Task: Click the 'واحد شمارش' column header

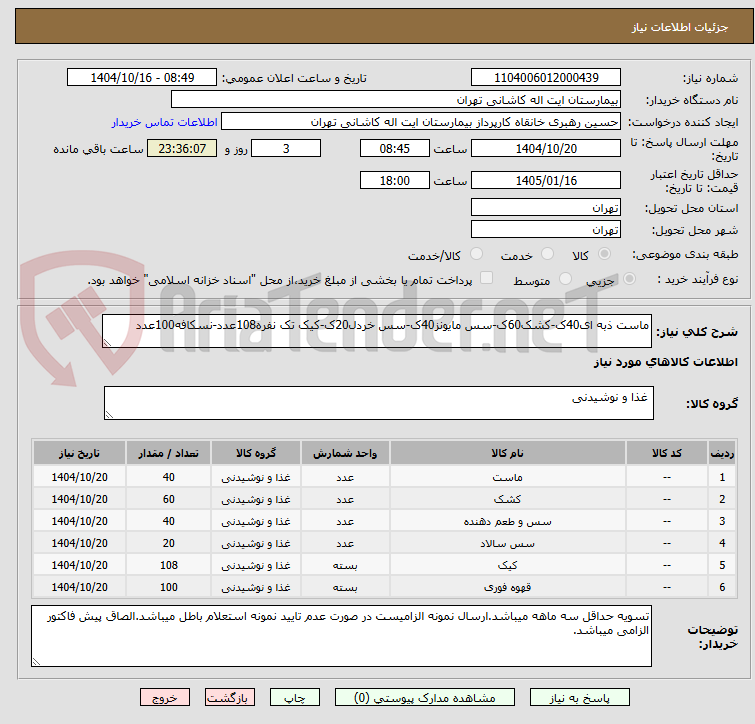Action: pyautogui.click(x=345, y=453)
